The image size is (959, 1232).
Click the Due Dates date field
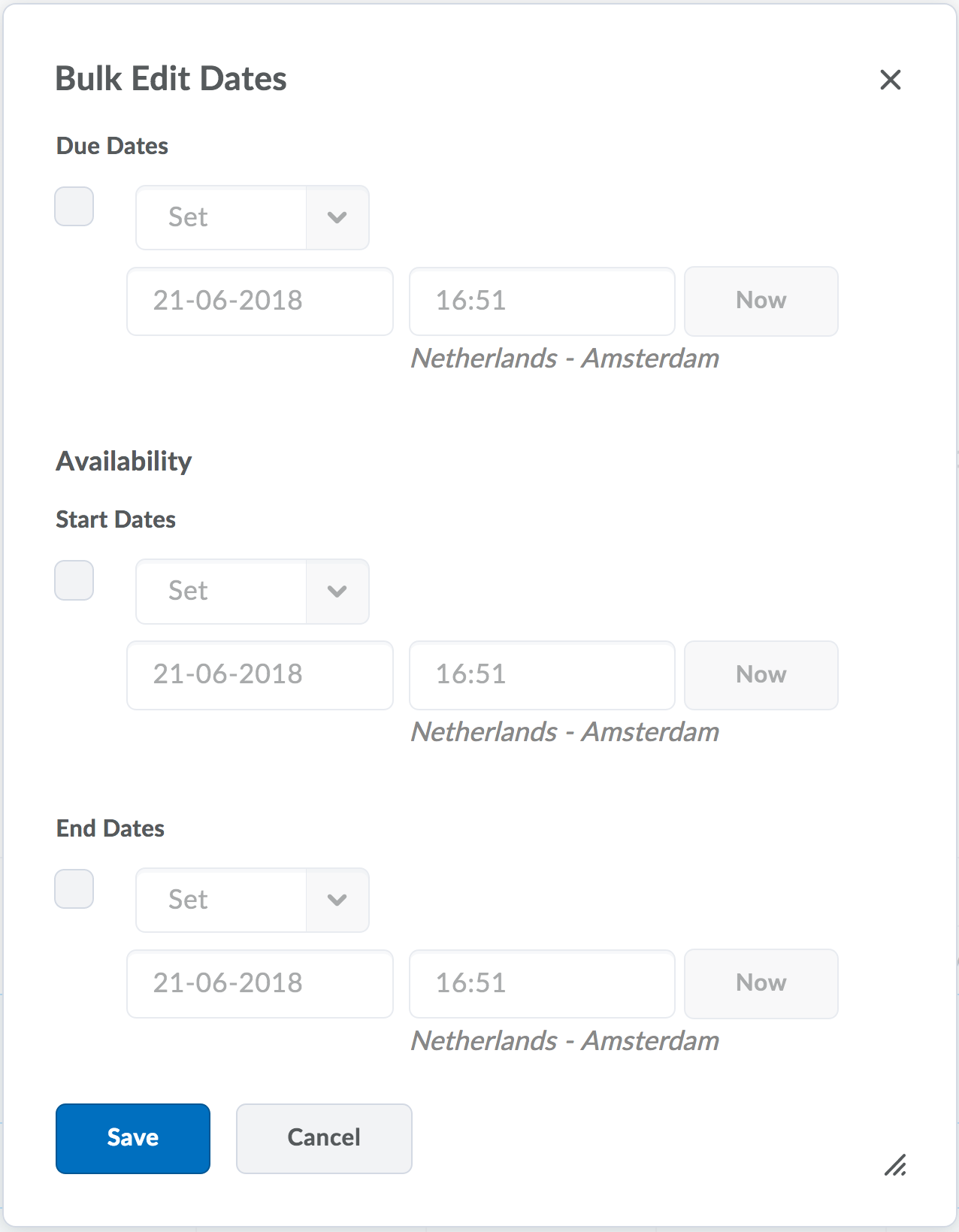[260, 301]
